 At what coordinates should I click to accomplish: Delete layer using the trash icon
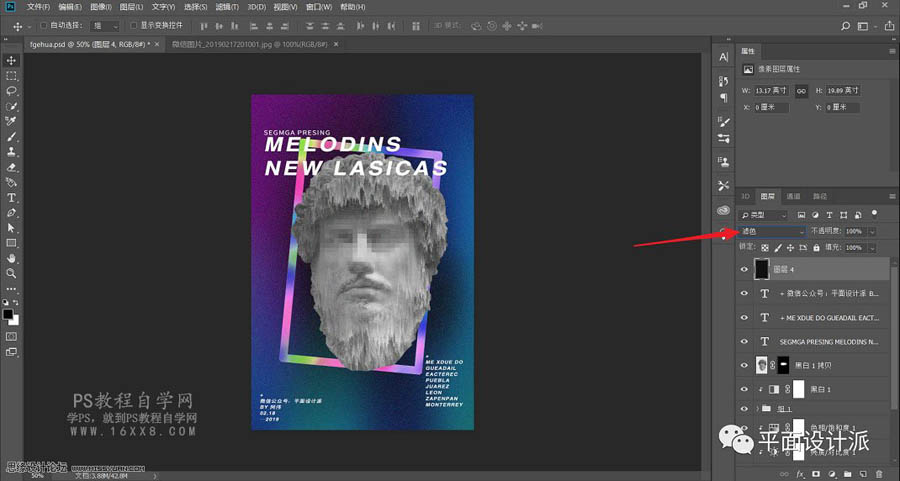coord(879,473)
